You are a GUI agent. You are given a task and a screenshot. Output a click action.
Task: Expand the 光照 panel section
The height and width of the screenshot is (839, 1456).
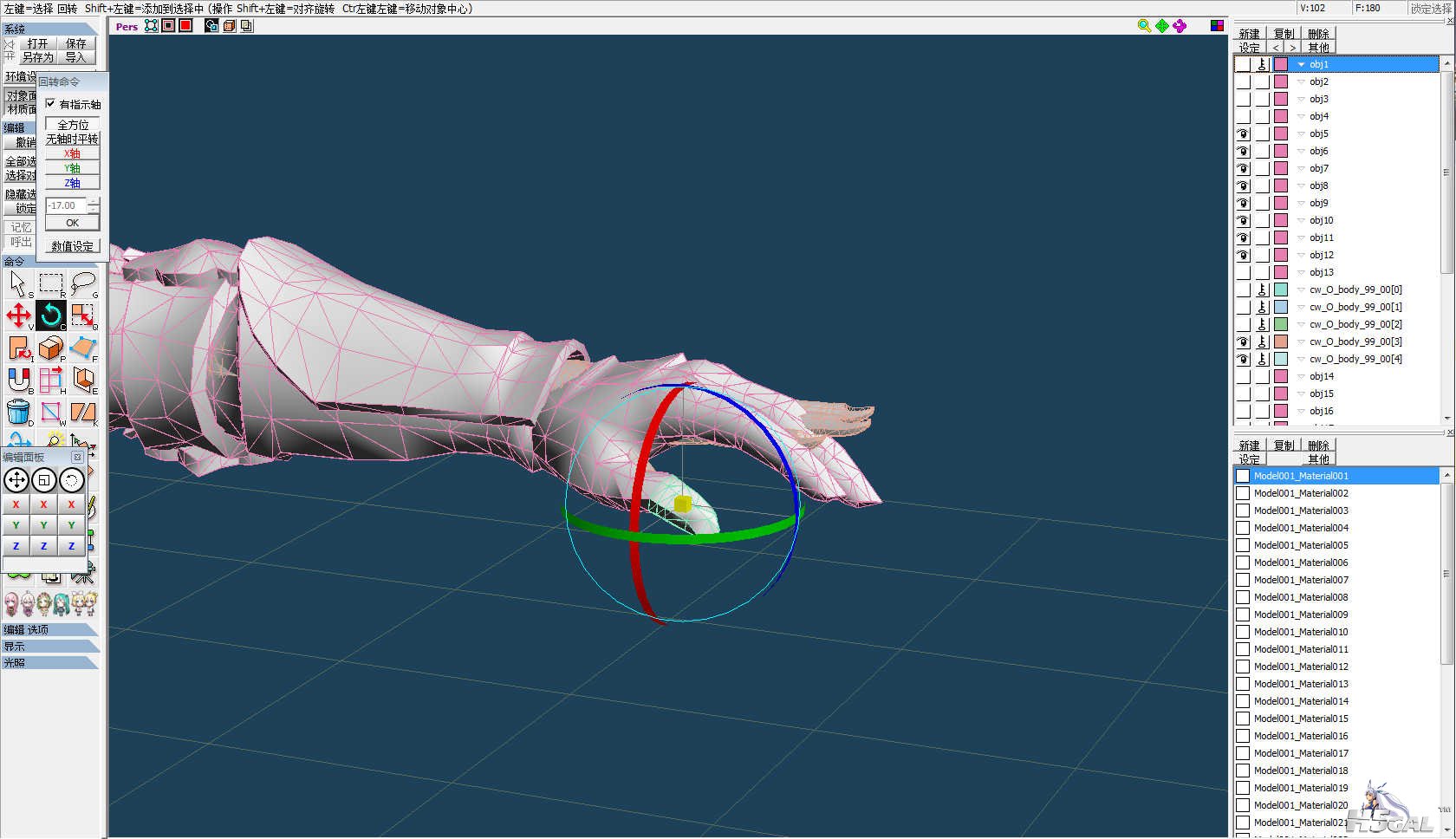click(49, 663)
